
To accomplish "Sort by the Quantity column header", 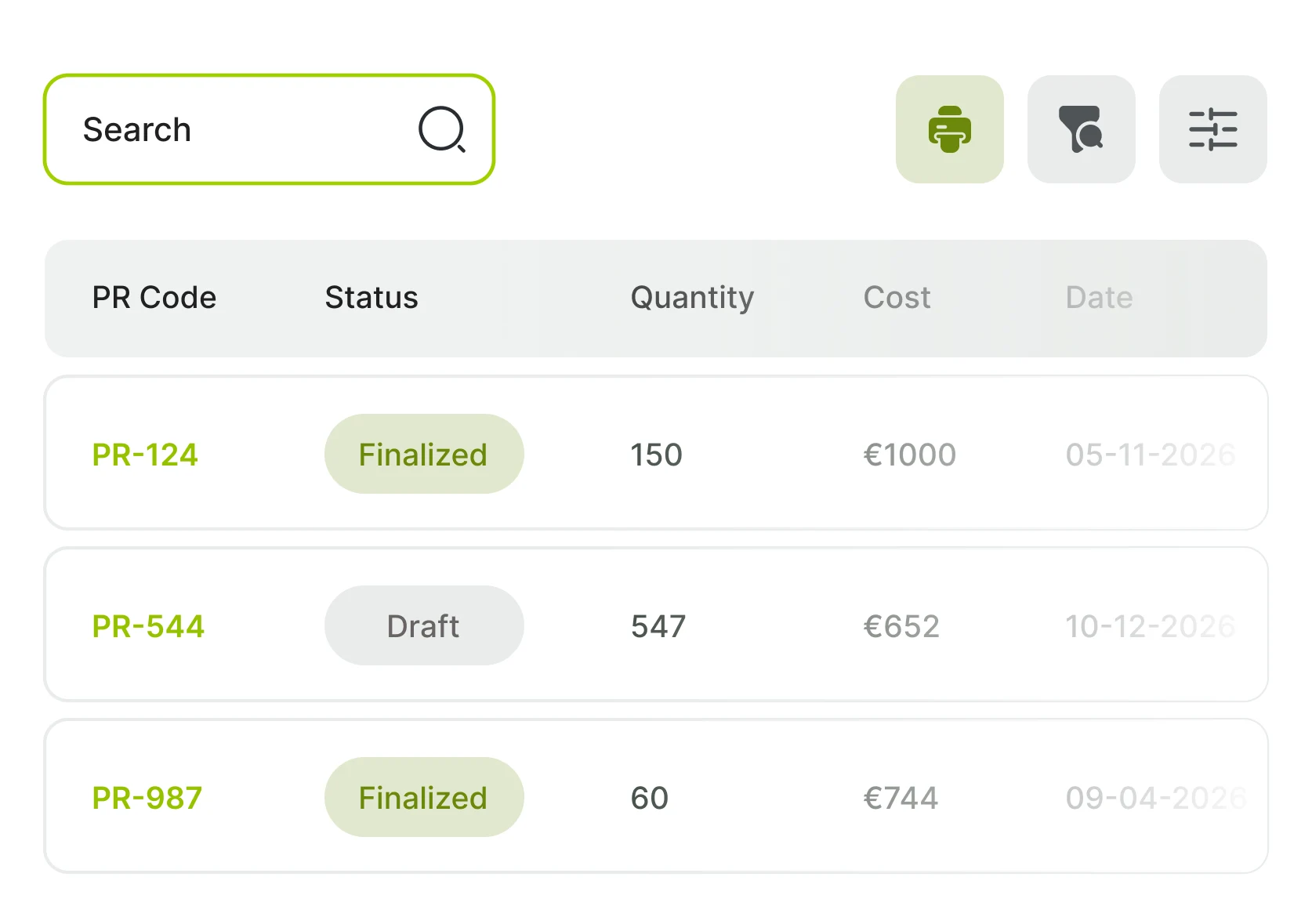I will (x=692, y=298).
